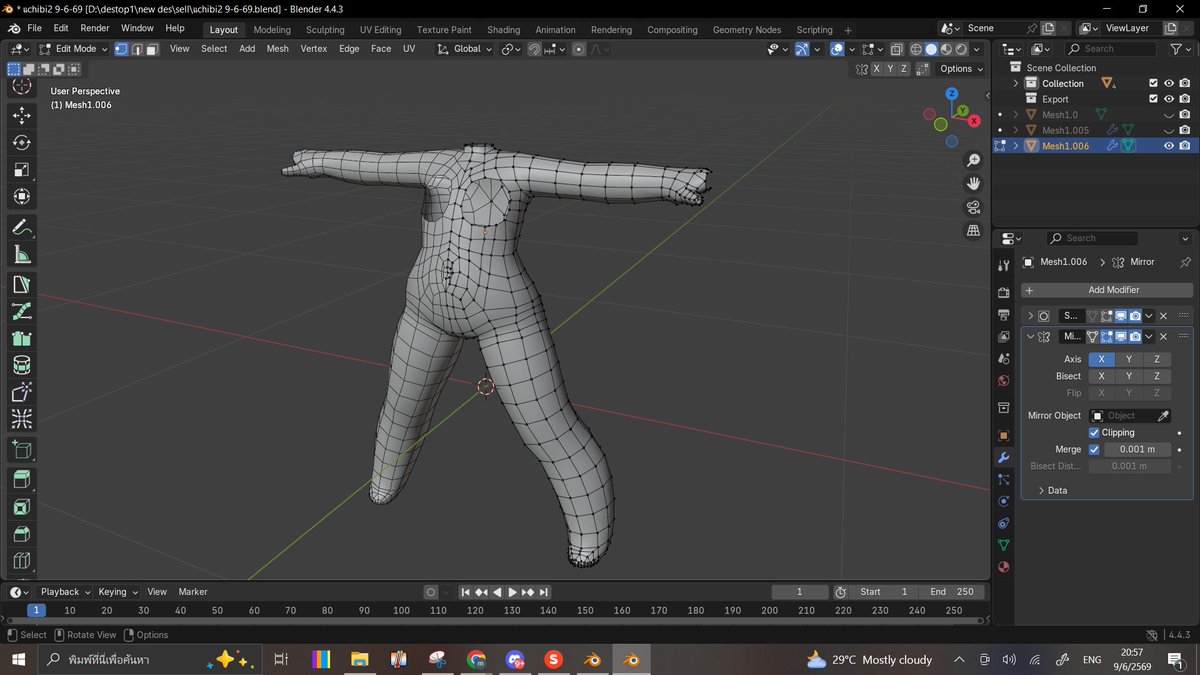Open the Global transform orientation dropdown
Image resolution: width=1200 pixels, height=675 pixels.
click(x=466, y=49)
